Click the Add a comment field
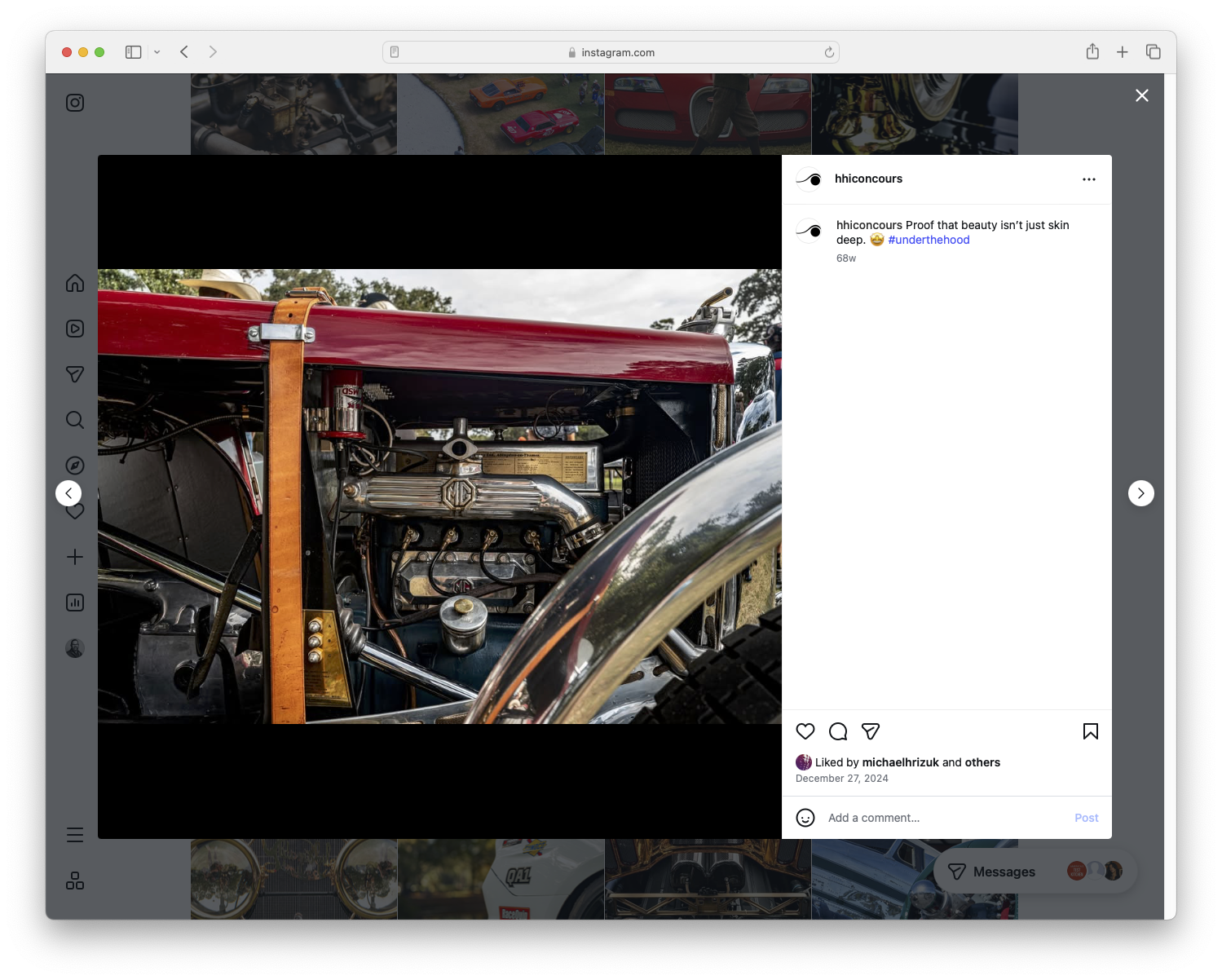 (897, 817)
